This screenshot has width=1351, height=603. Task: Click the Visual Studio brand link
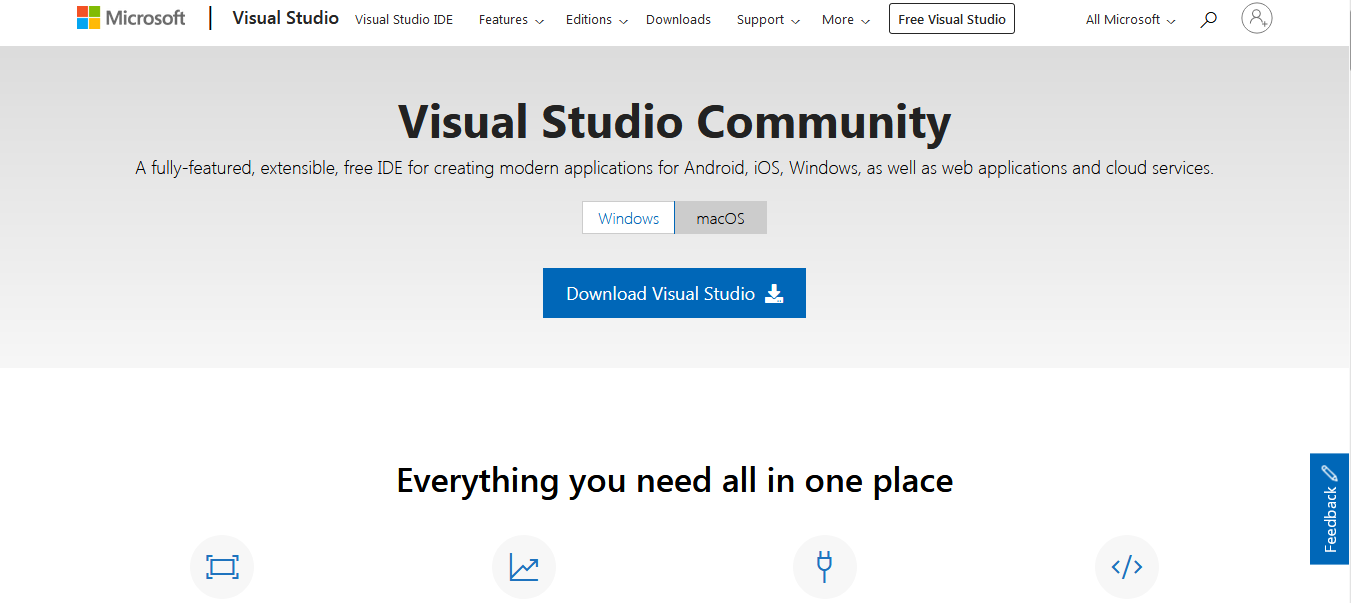pos(285,18)
